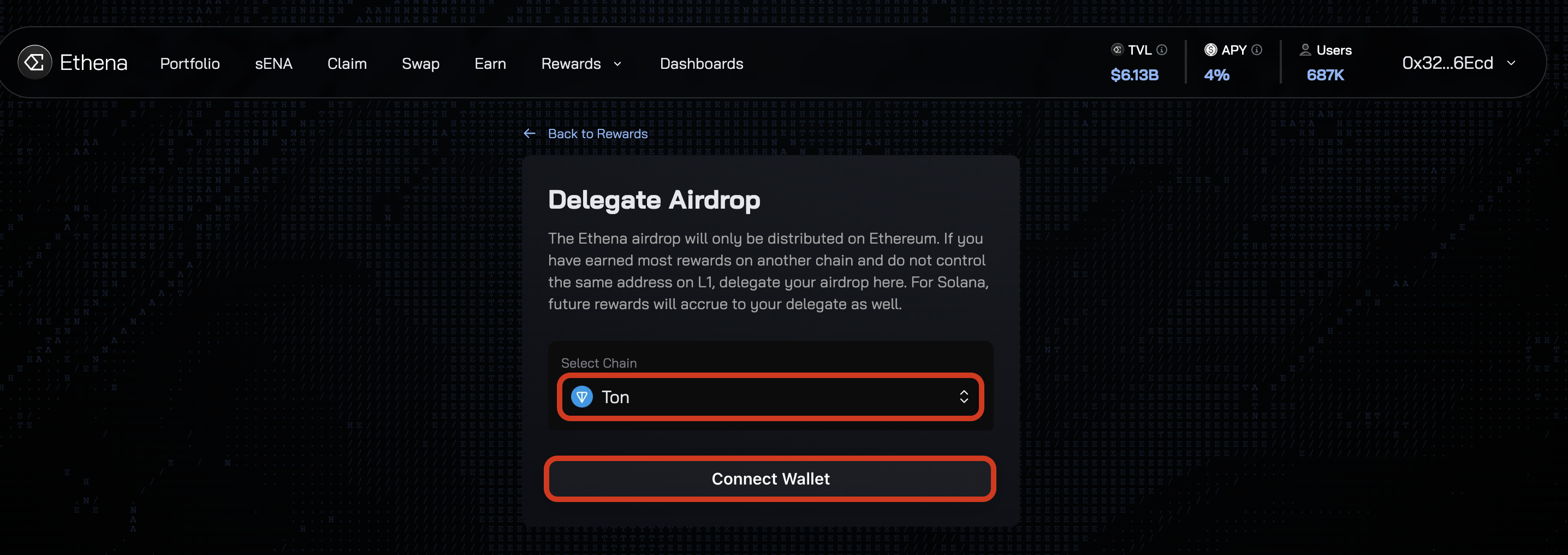The image size is (1568, 555).
Task: Open the Swap page
Action: click(x=420, y=63)
